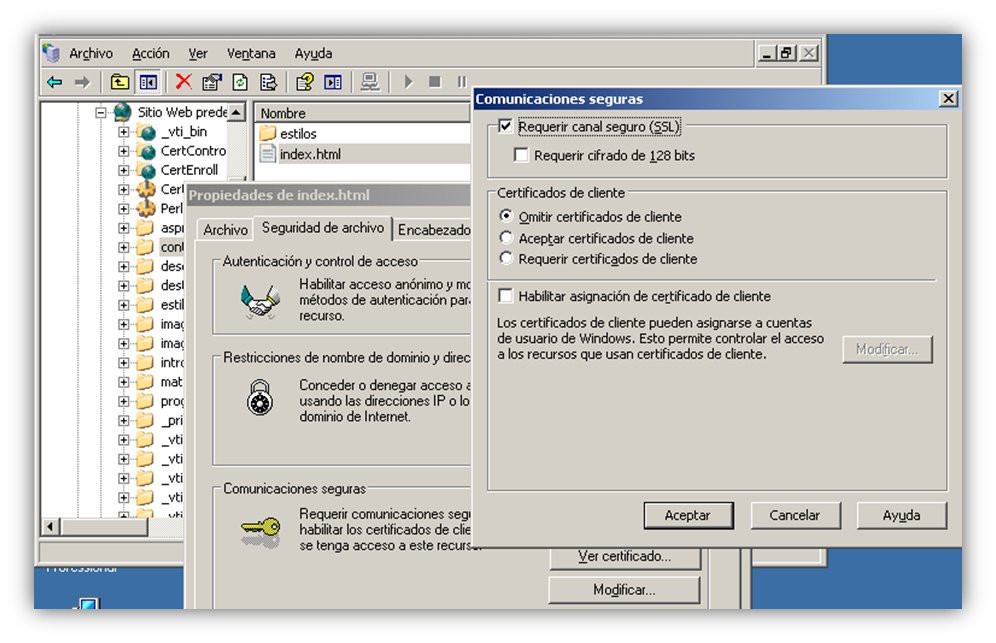The height and width of the screenshot is (643, 996).
Task: Select Aceptar certificados de cliente
Action: click(506, 238)
